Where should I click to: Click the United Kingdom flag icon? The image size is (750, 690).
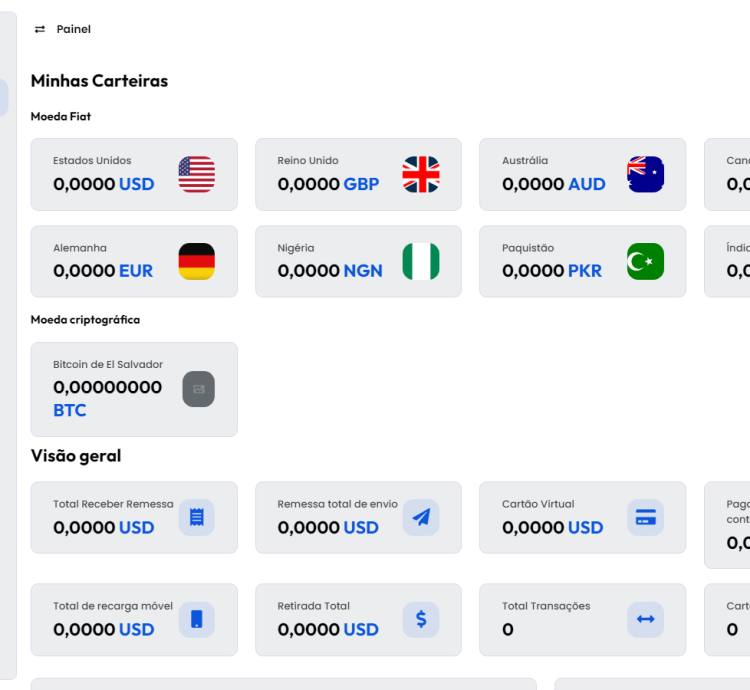point(421,174)
